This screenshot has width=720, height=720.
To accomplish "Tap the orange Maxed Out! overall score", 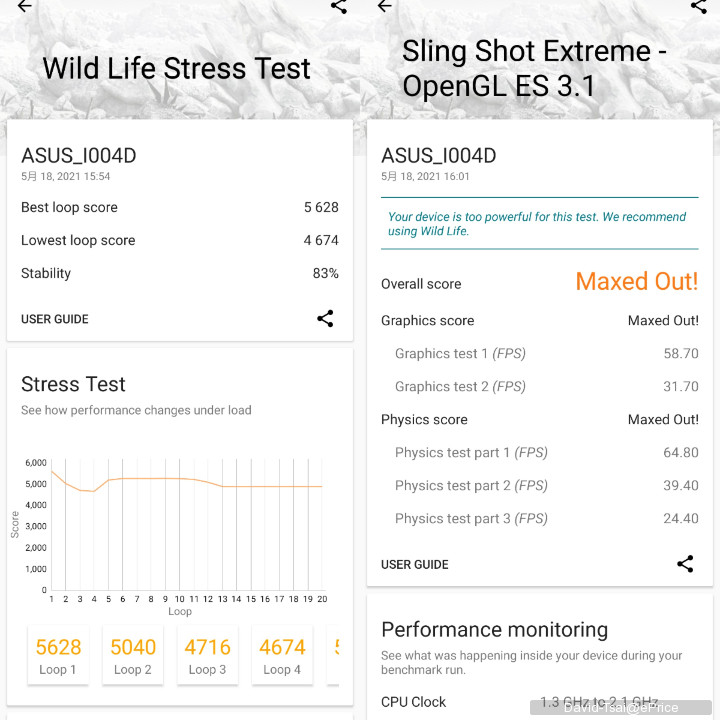I will coord(636,282).
